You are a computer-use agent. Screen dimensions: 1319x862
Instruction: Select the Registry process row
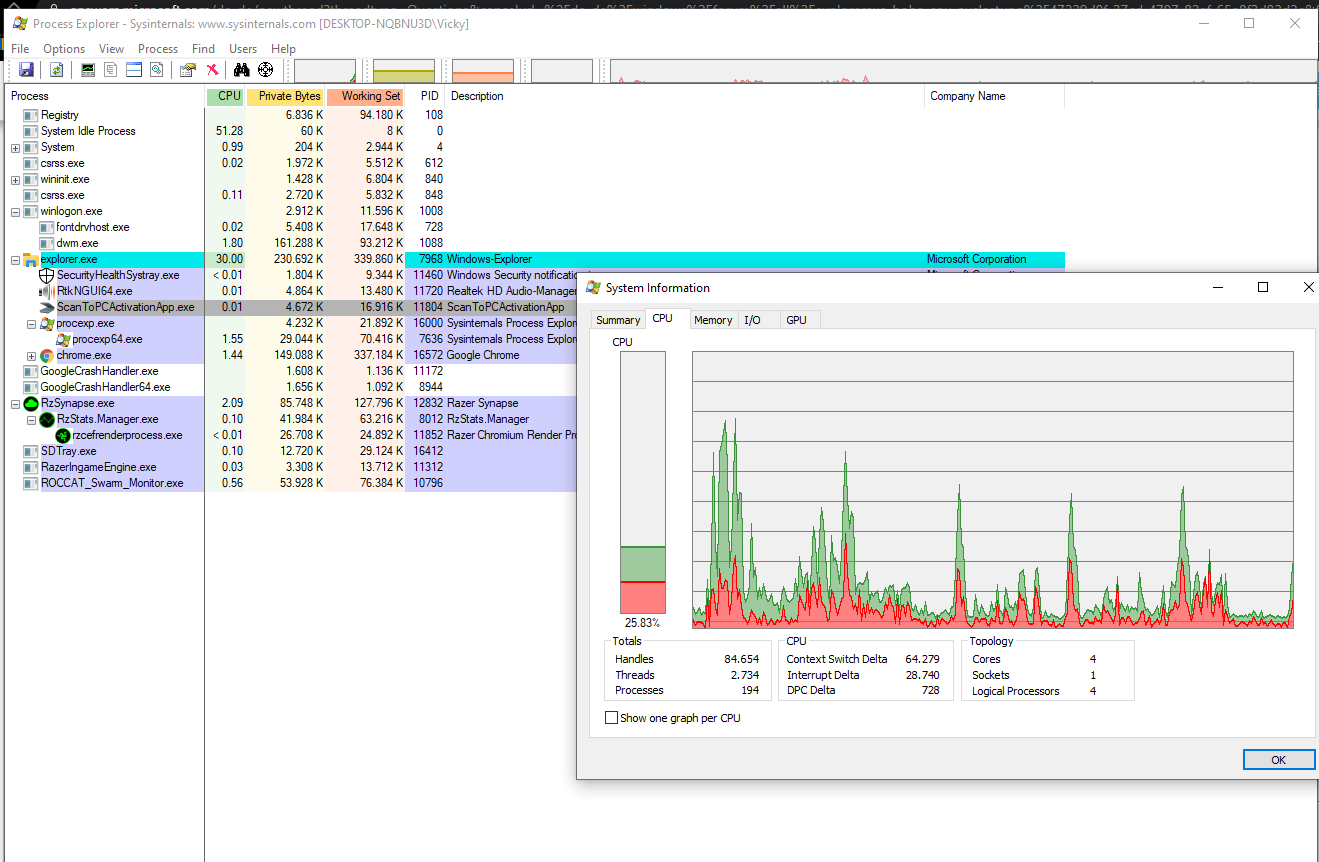[x=535, y=115]
